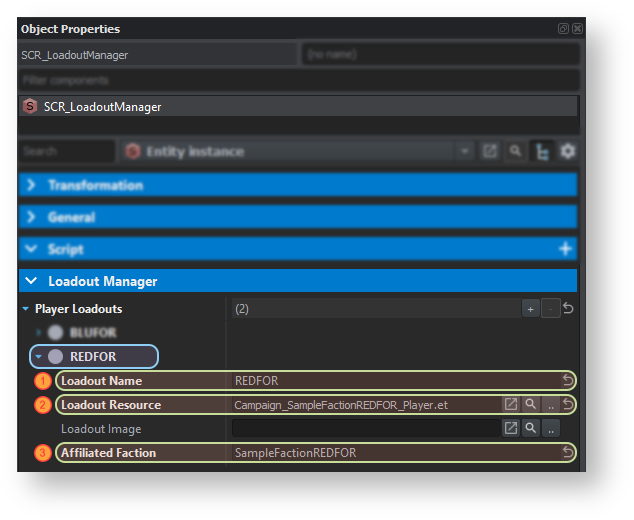The image size is (634, 520).
Task: Close the Object Properties panel
Action: pyautogui.click(x=577, y=29)
